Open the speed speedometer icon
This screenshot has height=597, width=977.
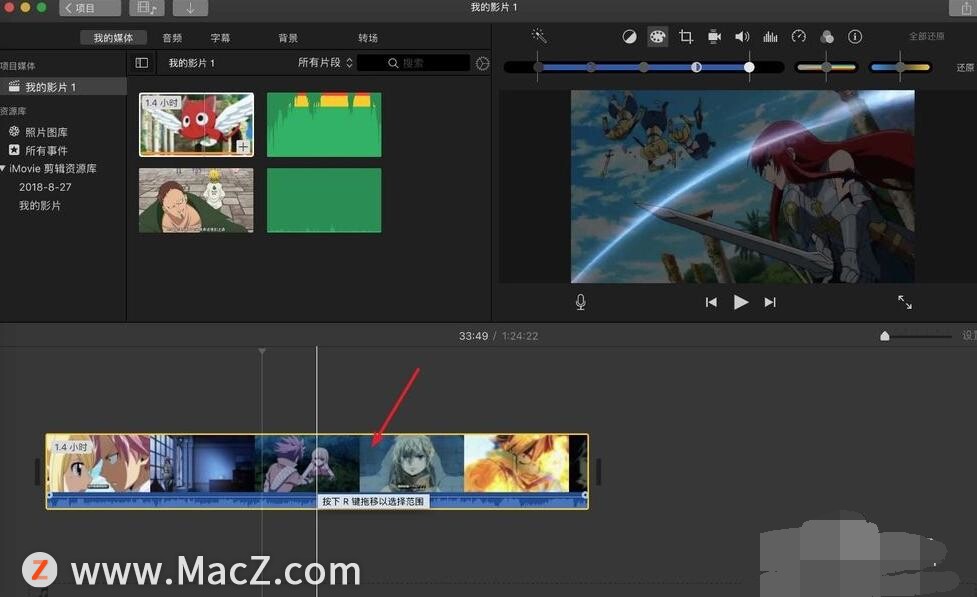click(x=799, y=37)
